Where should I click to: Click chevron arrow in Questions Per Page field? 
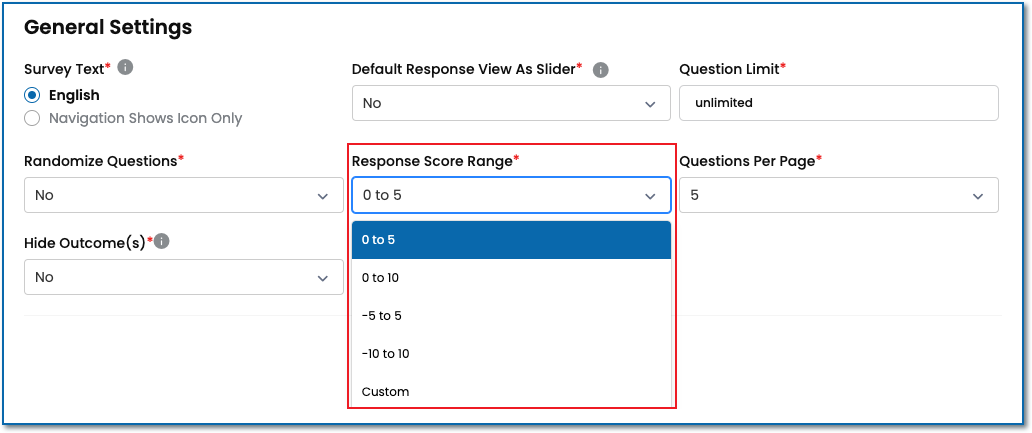[978, 196]
